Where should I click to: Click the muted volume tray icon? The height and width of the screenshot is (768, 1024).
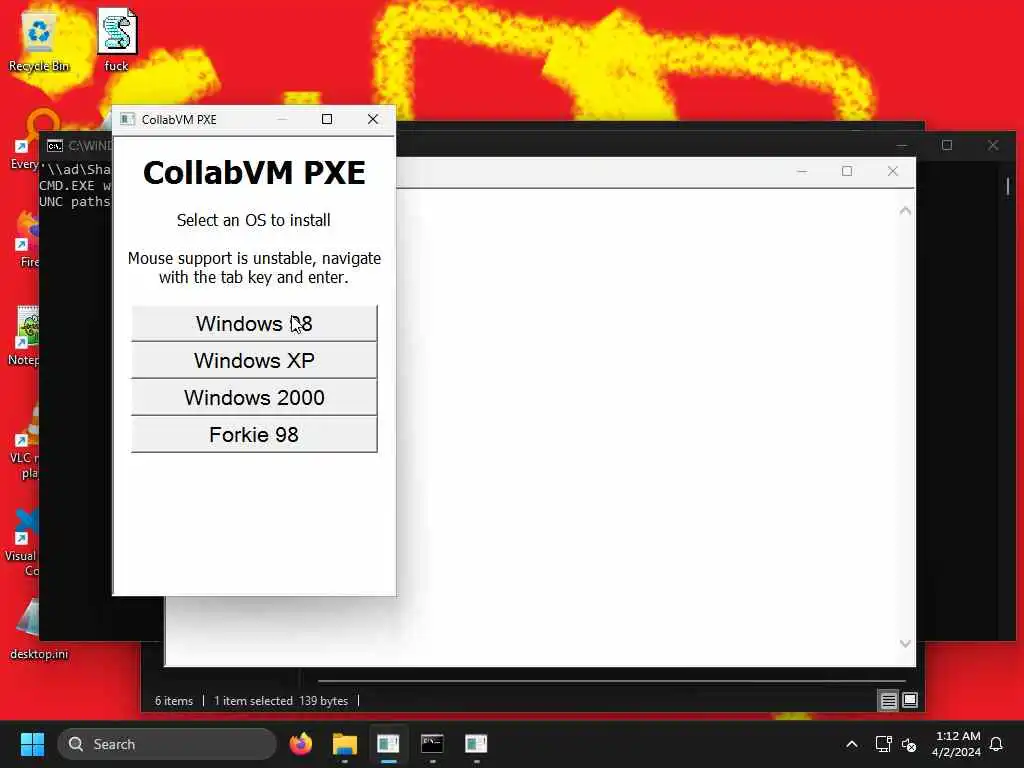coord(909,744)
